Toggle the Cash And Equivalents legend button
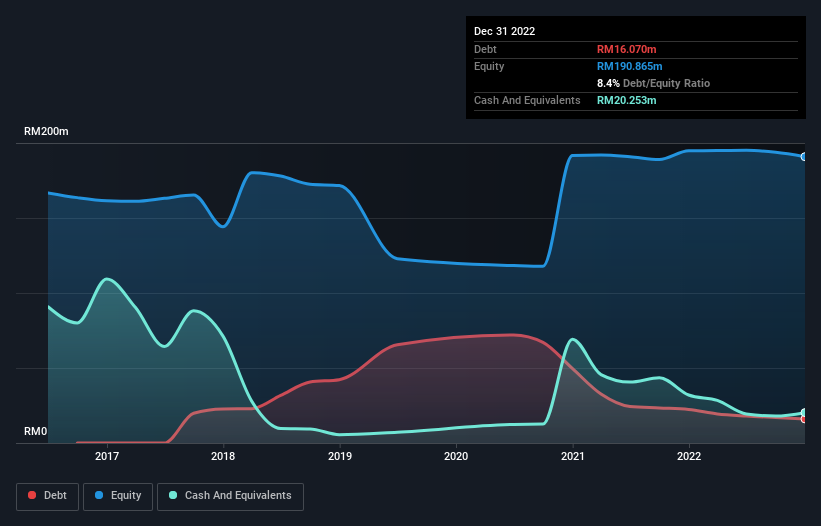The height and width of the screenshot is (526, 821). [230, 496]
